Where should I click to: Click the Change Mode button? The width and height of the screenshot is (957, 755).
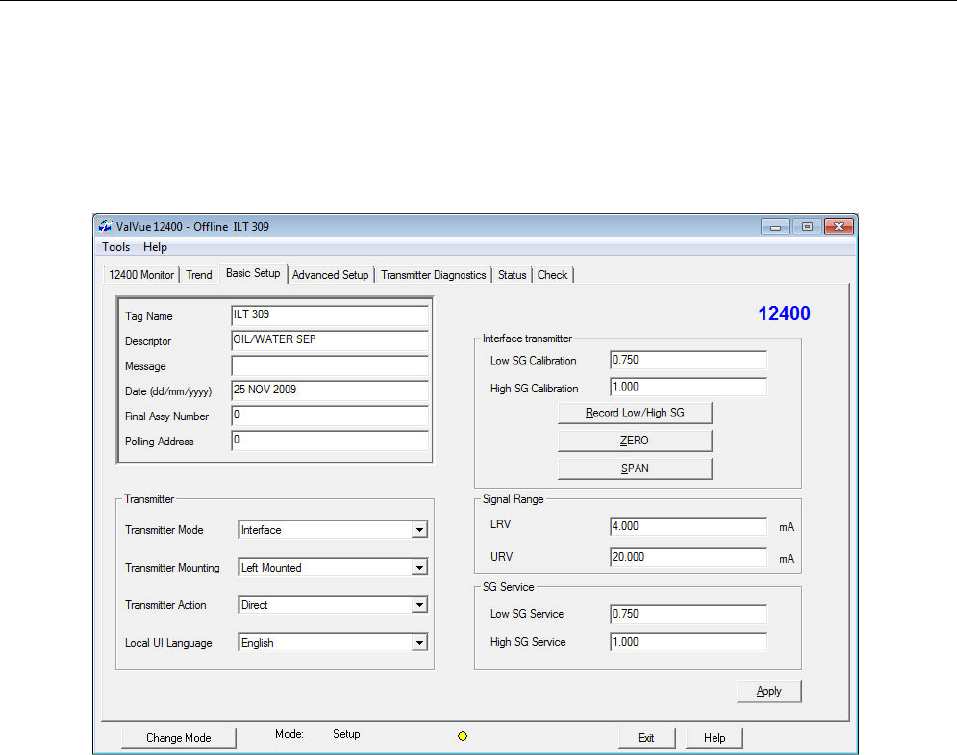179,737
